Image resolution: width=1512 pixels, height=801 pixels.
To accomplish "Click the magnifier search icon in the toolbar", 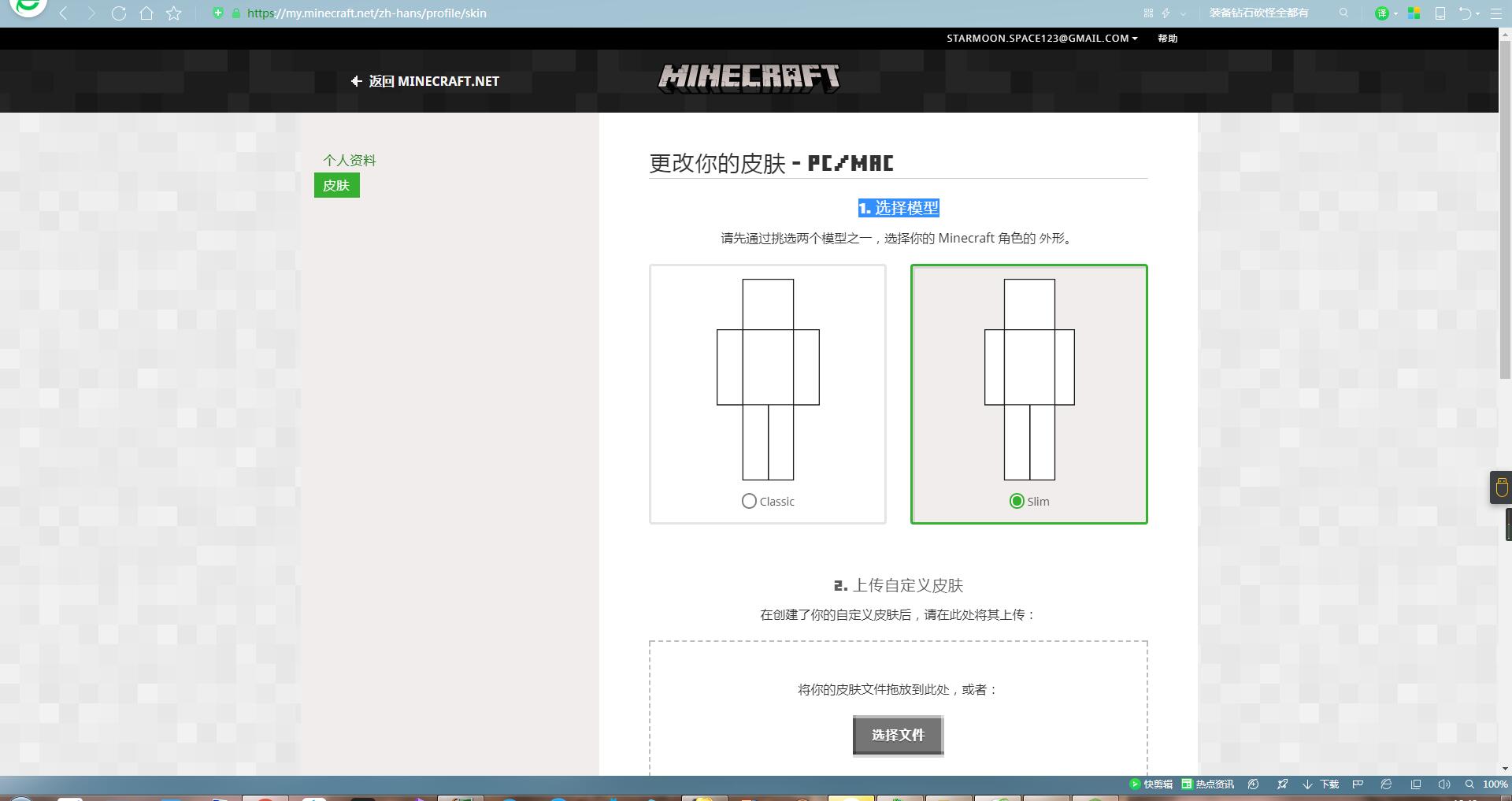I will 1343,13.
